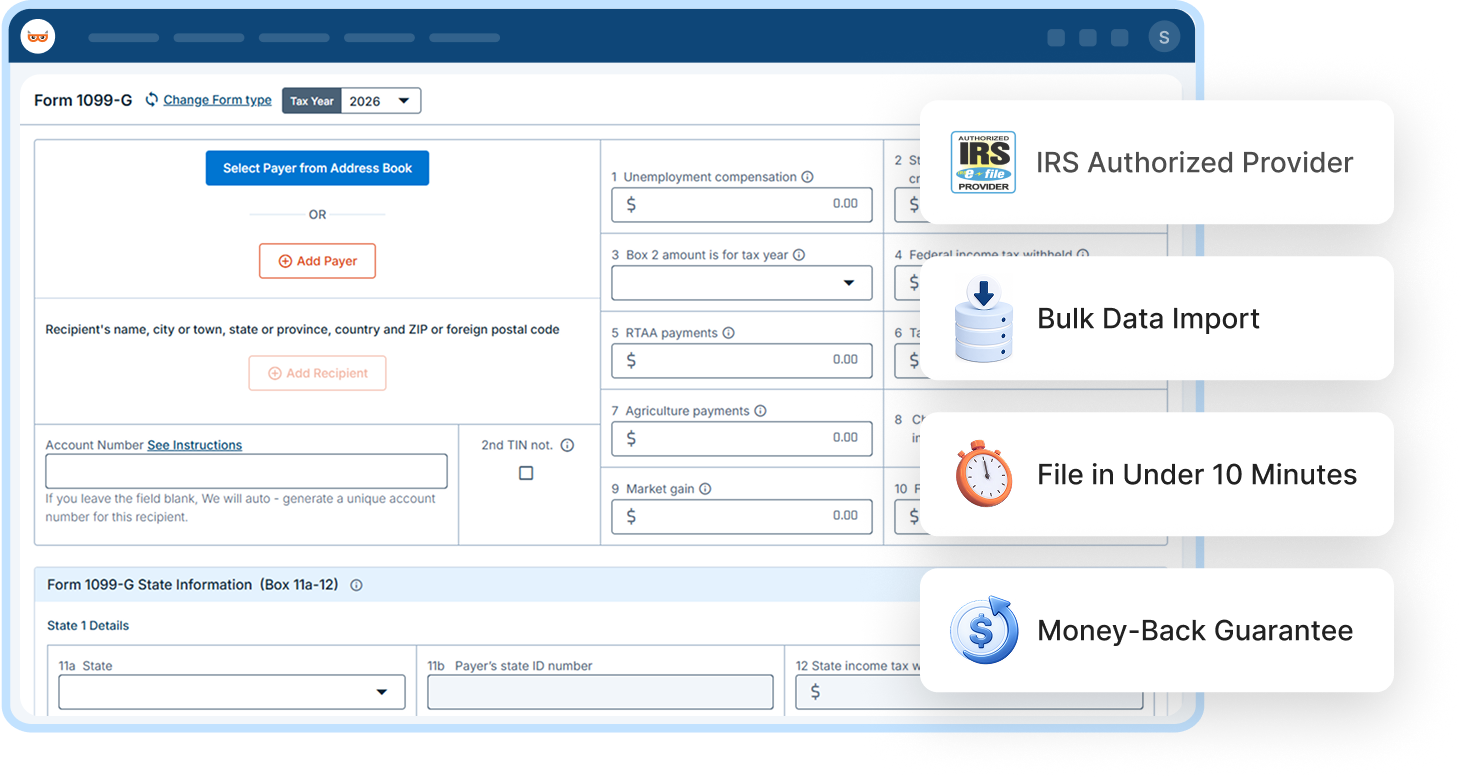Focus the Market gain amount field
This screenshot has width=1462, height=778.
pos(742,517)
